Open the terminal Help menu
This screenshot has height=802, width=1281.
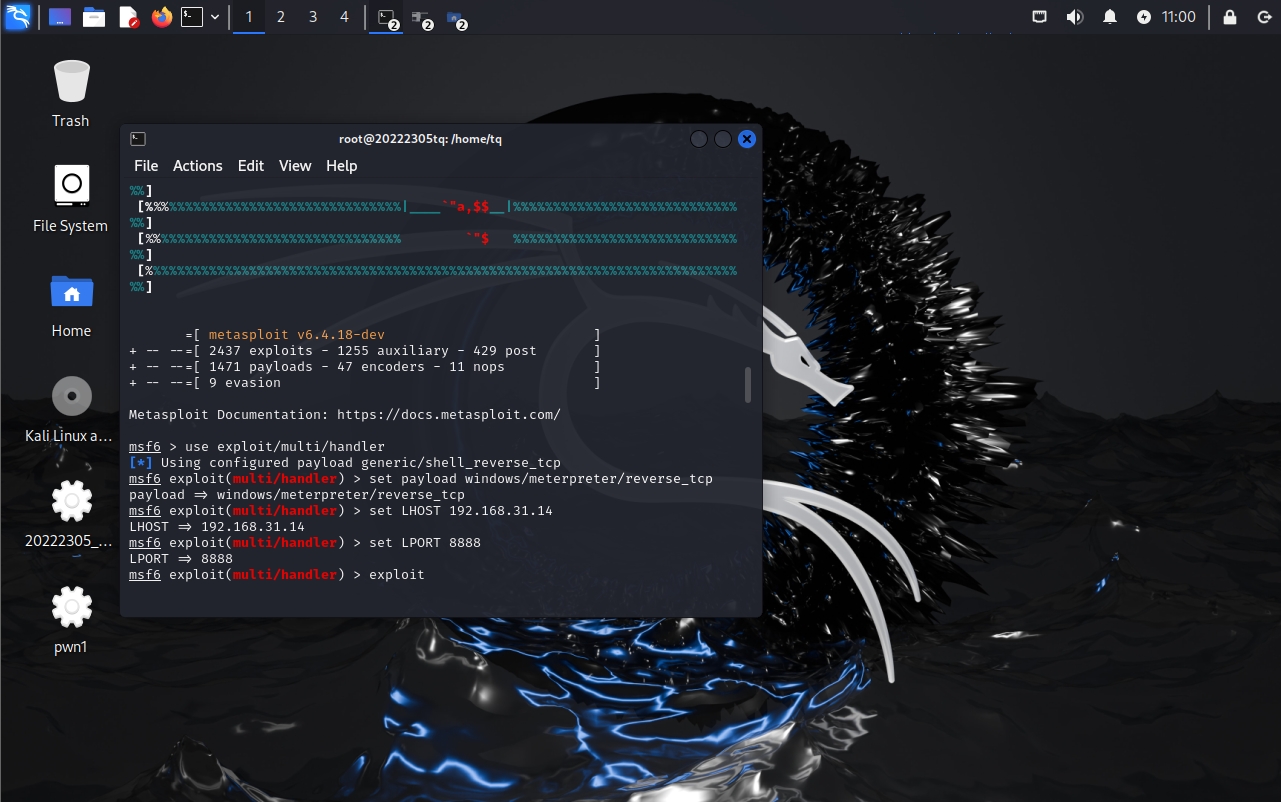click(342, 166)
